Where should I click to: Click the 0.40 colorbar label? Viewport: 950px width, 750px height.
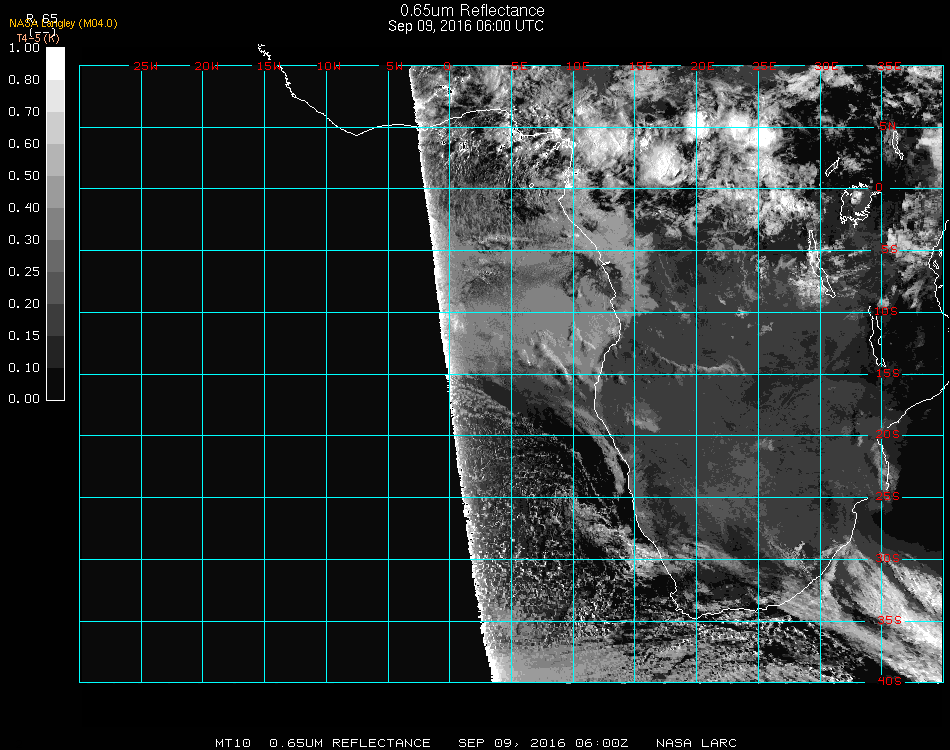24,208
